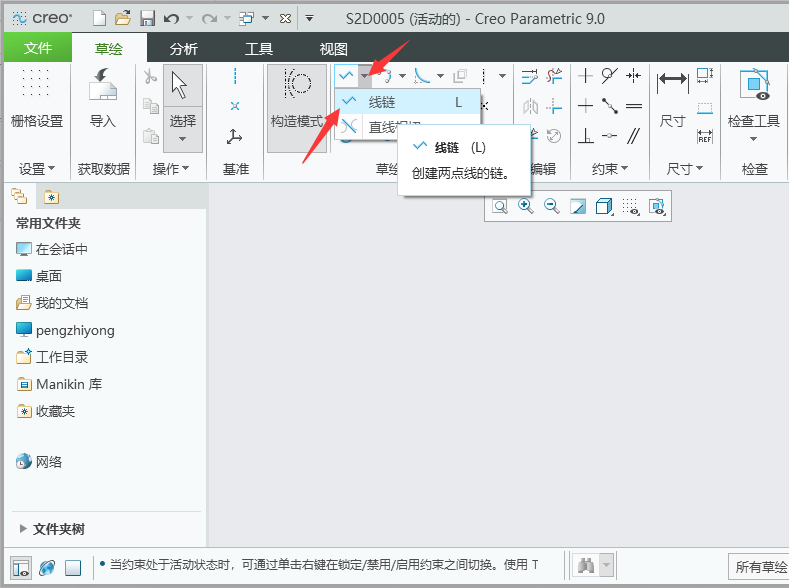The width and height of the screenshot is (789, 588).
Task: Open the redo history dropdown arrow
Action: (227, 19)
